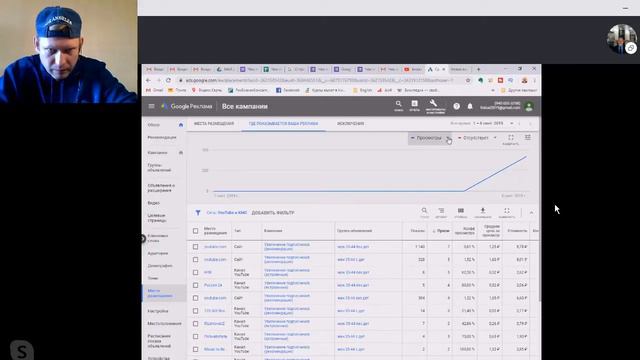Switch to the YouTube browser tab
This screenshot has width=640, height=360.
pos(413,69)
